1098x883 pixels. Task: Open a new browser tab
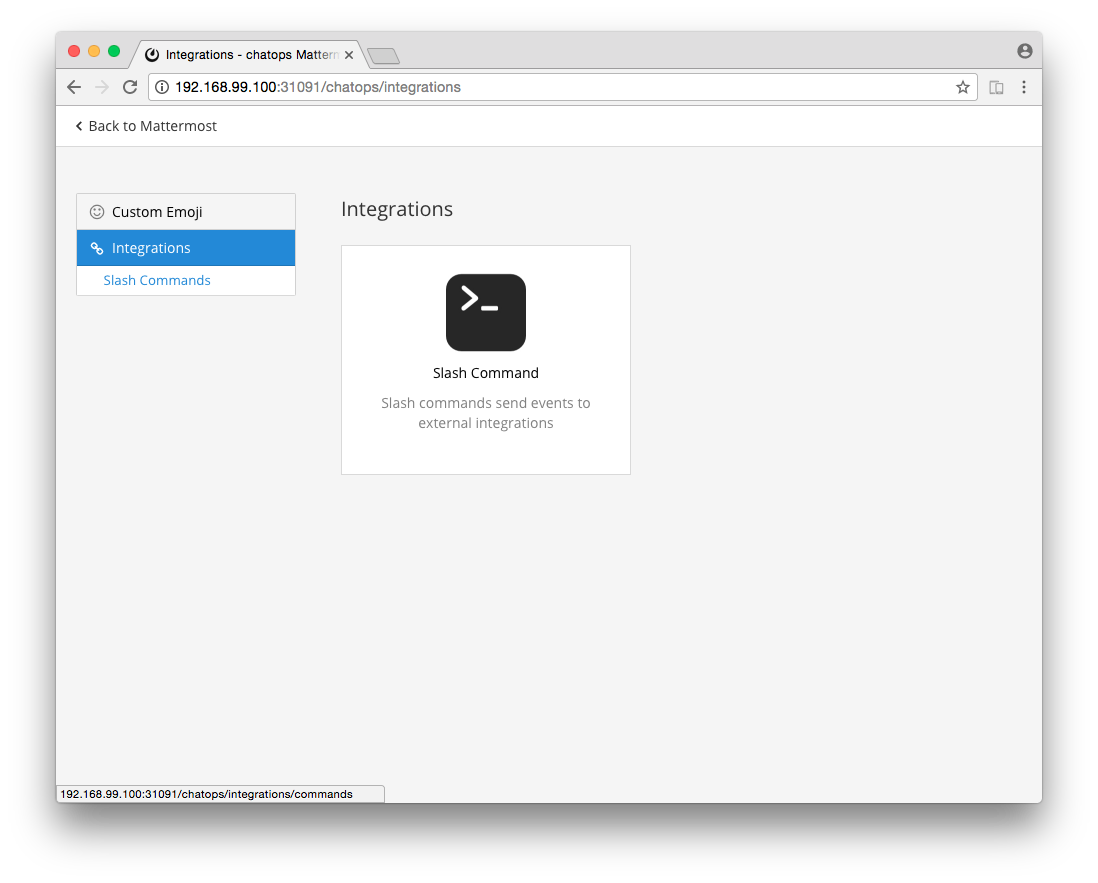383,56
